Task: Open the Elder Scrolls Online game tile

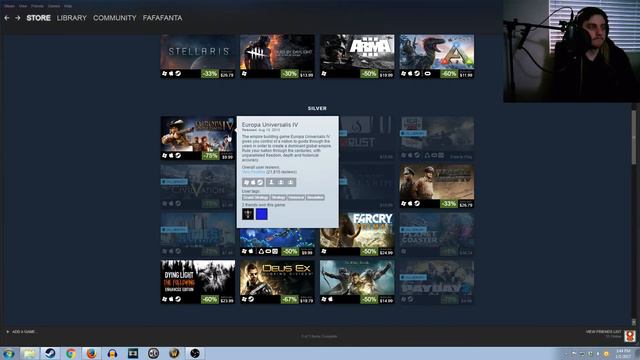Action: point(357,282)
